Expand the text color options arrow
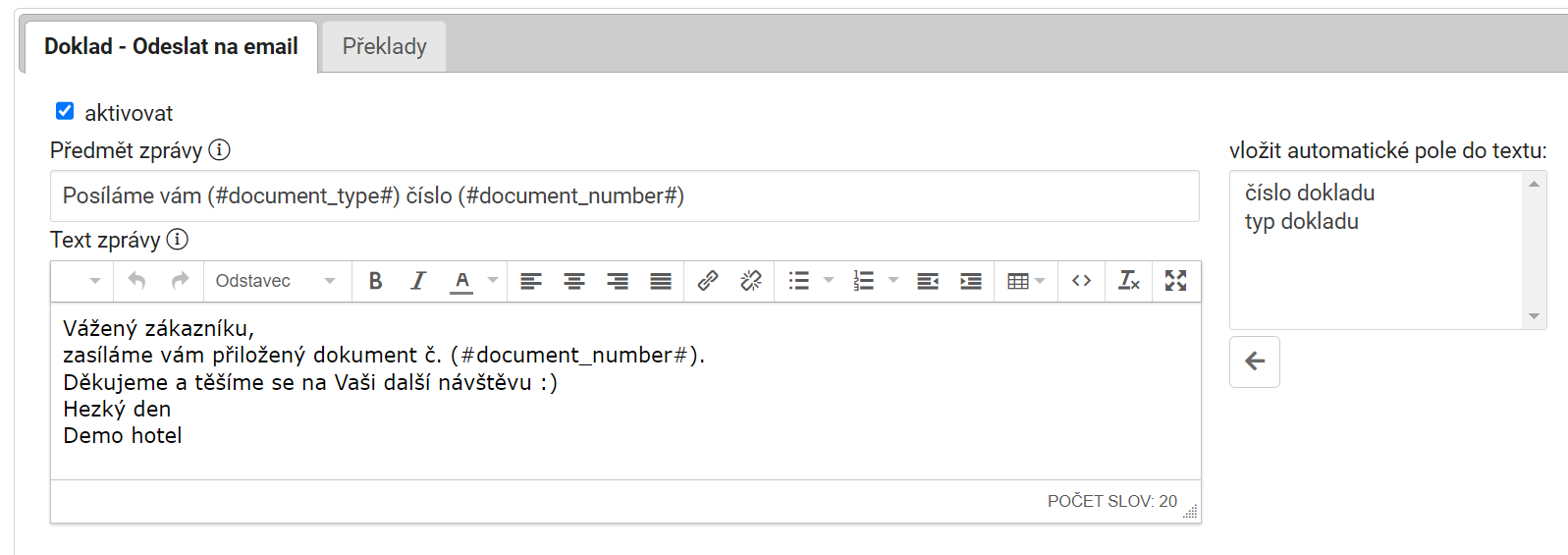Screen dimensions: 1568x555 click(493, 281)
